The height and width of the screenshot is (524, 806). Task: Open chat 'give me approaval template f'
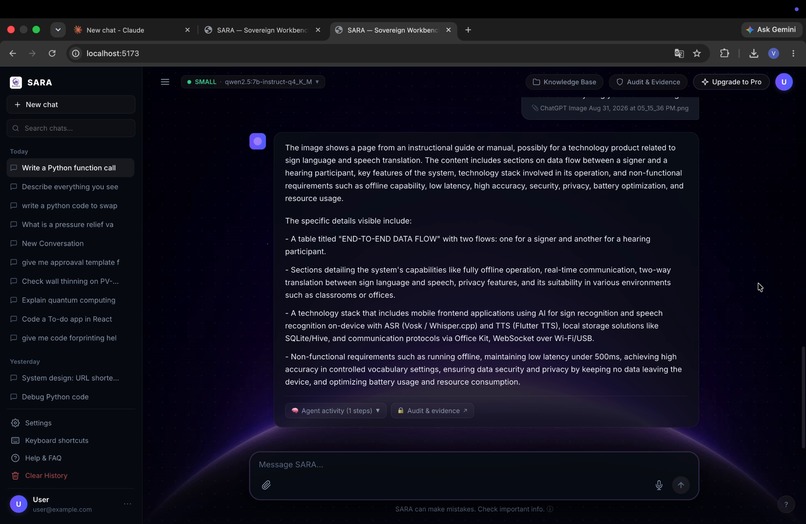71,262
